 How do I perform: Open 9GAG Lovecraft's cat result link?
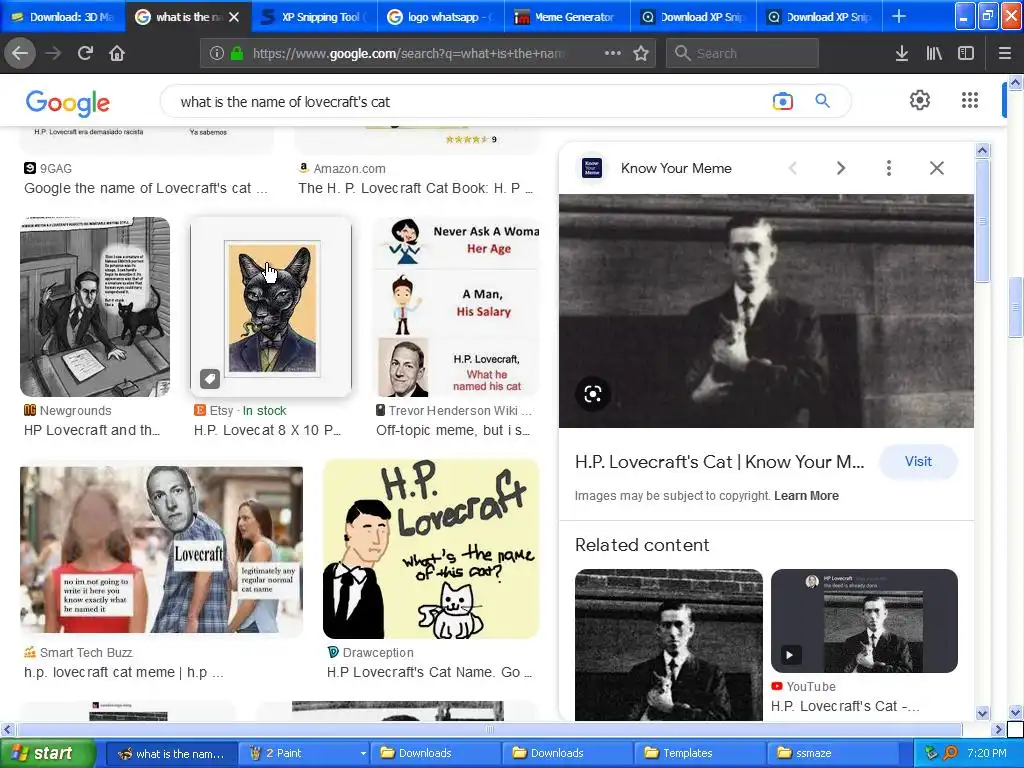click(x=146, y=188)
